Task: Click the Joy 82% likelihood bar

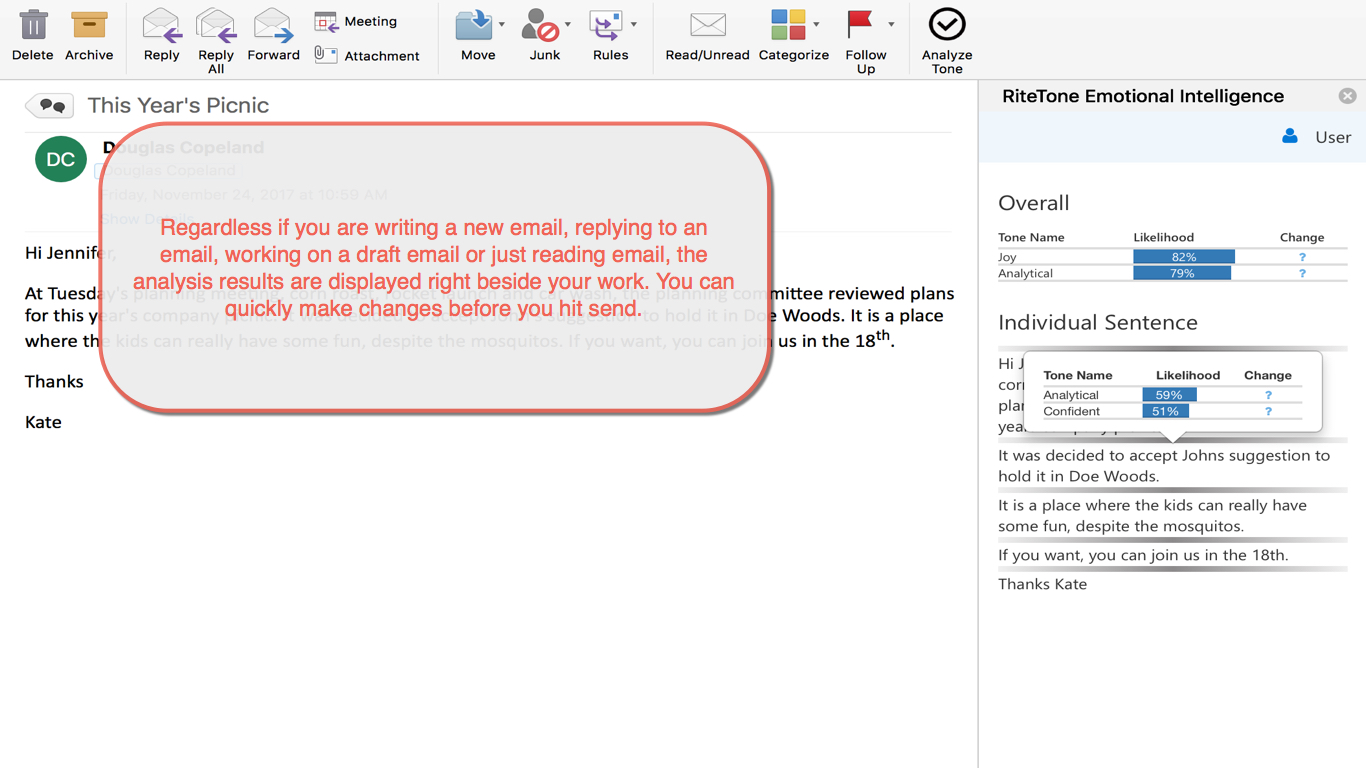Action: 1184,257
